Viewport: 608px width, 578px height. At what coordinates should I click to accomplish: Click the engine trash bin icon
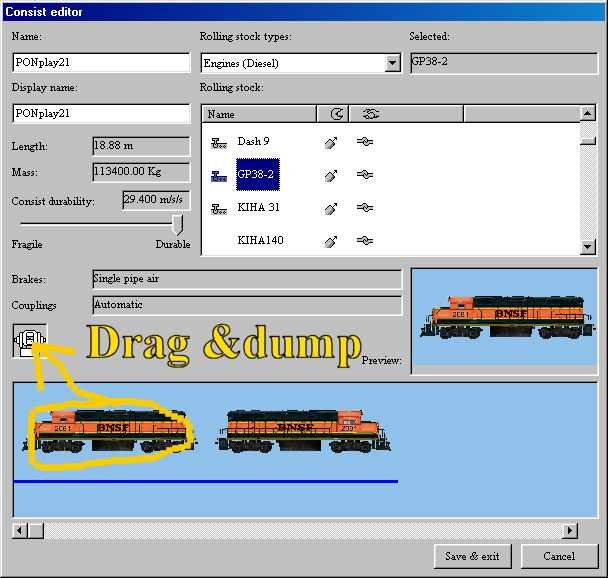(x=30, y=341)
